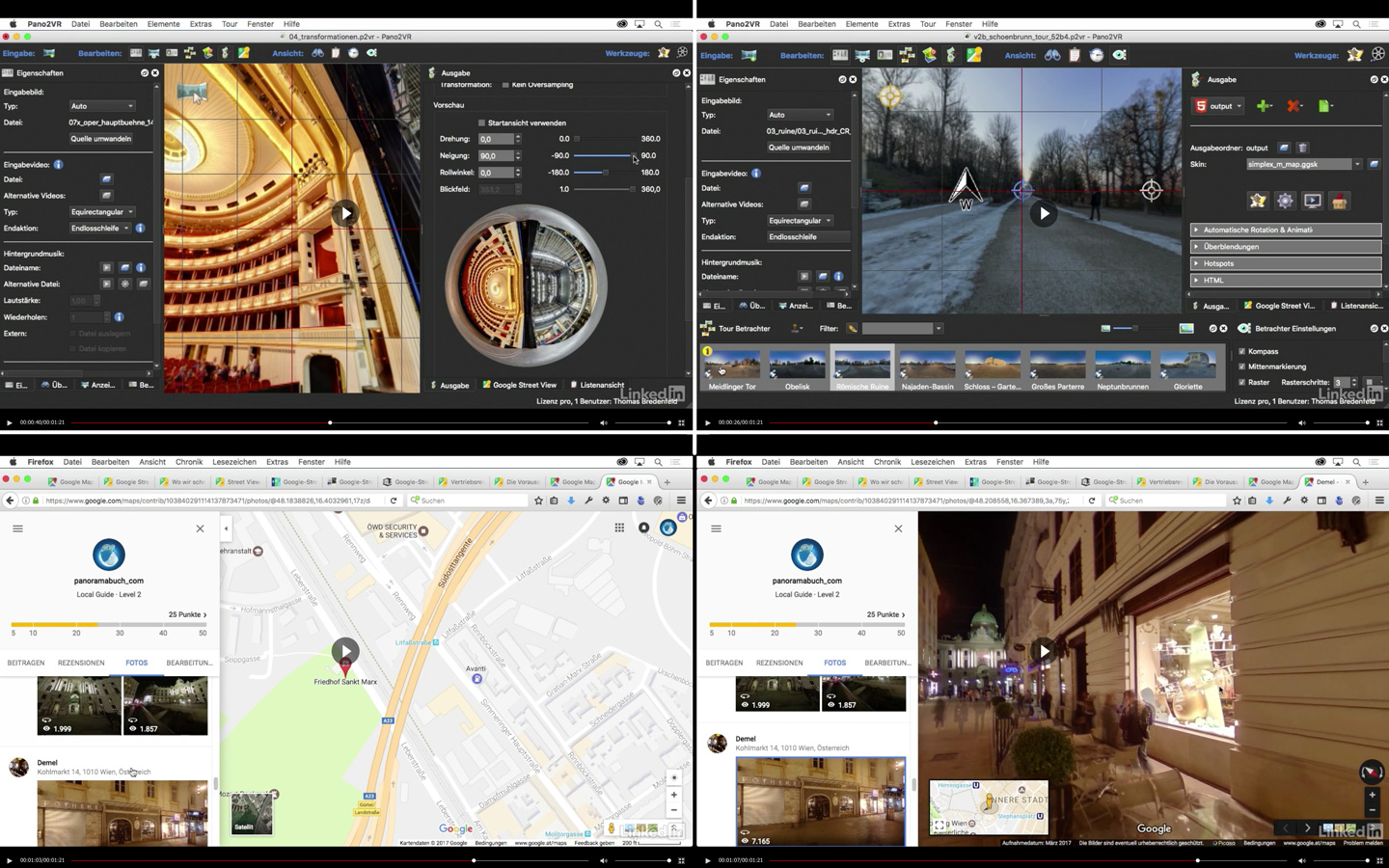
Task: Expand Überblendungen section
Action: (1286, 247)
